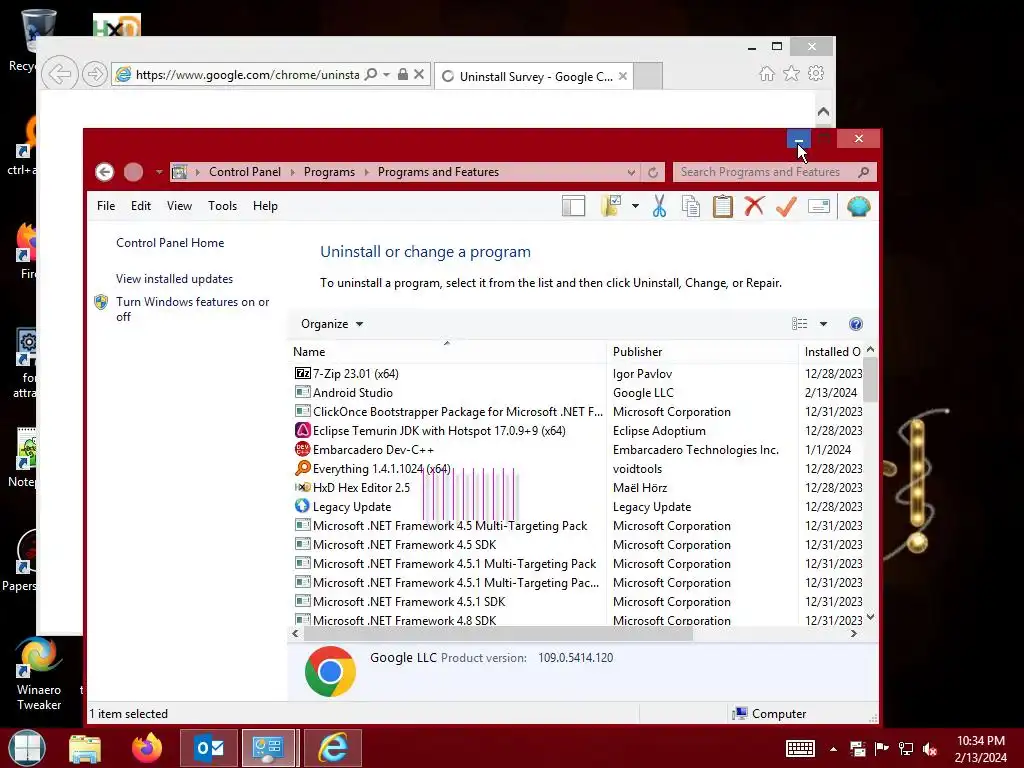The height and width of the screenshot is (768, 1024).
Task: Sort by Name column header
Action: click(447, 352)
